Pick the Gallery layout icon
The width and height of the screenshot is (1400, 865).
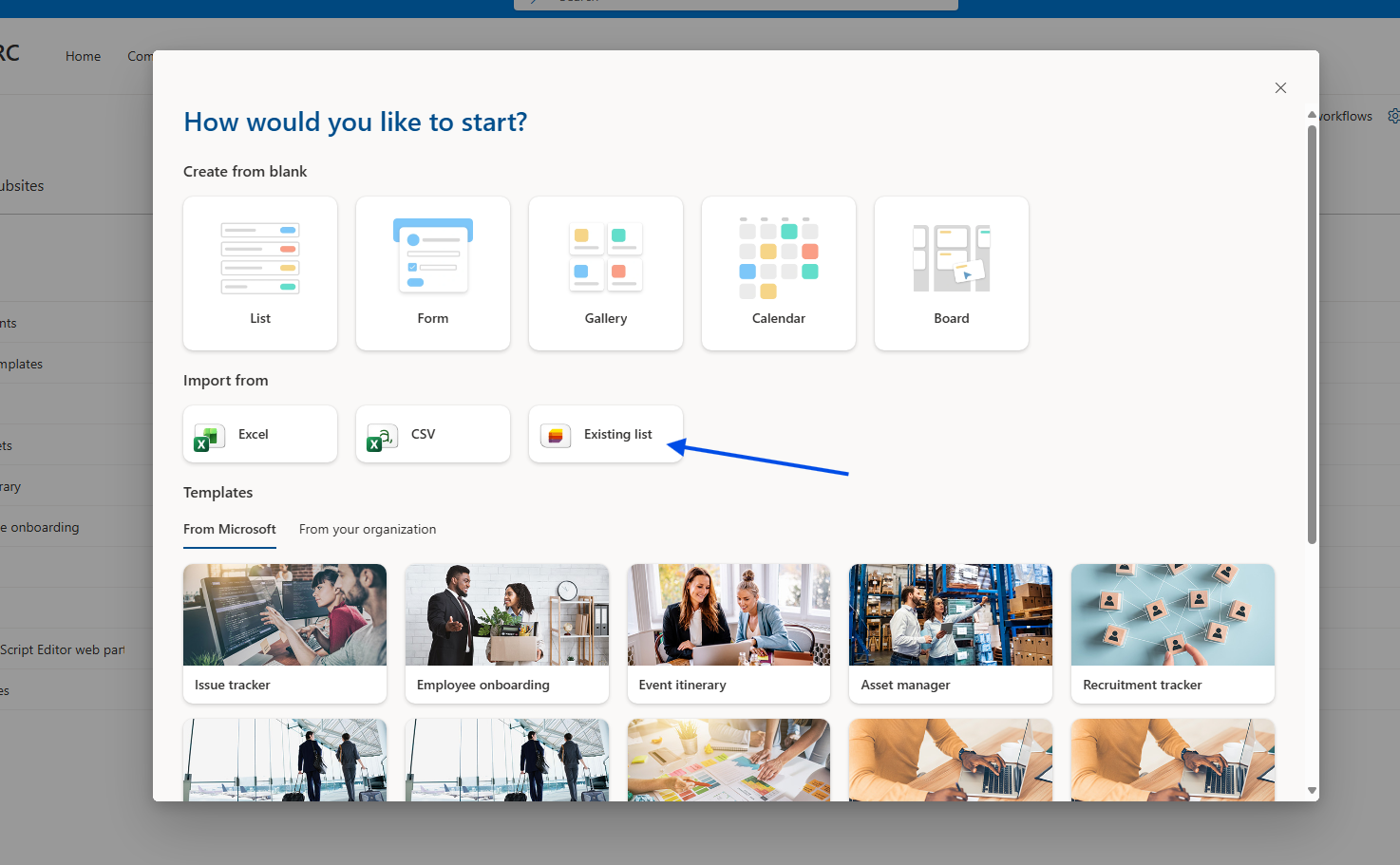(606, 256)
